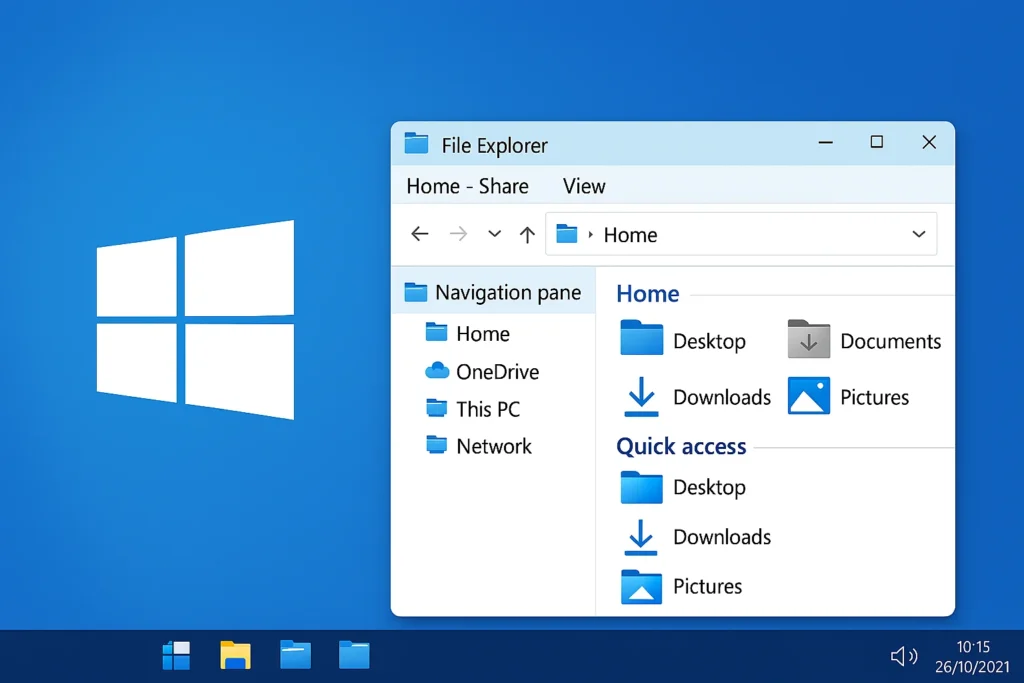The image size is (1024, 683).
Task: Click the last blue folder taskbar icon
Action: pyautogui.click(x=354, y=655)
